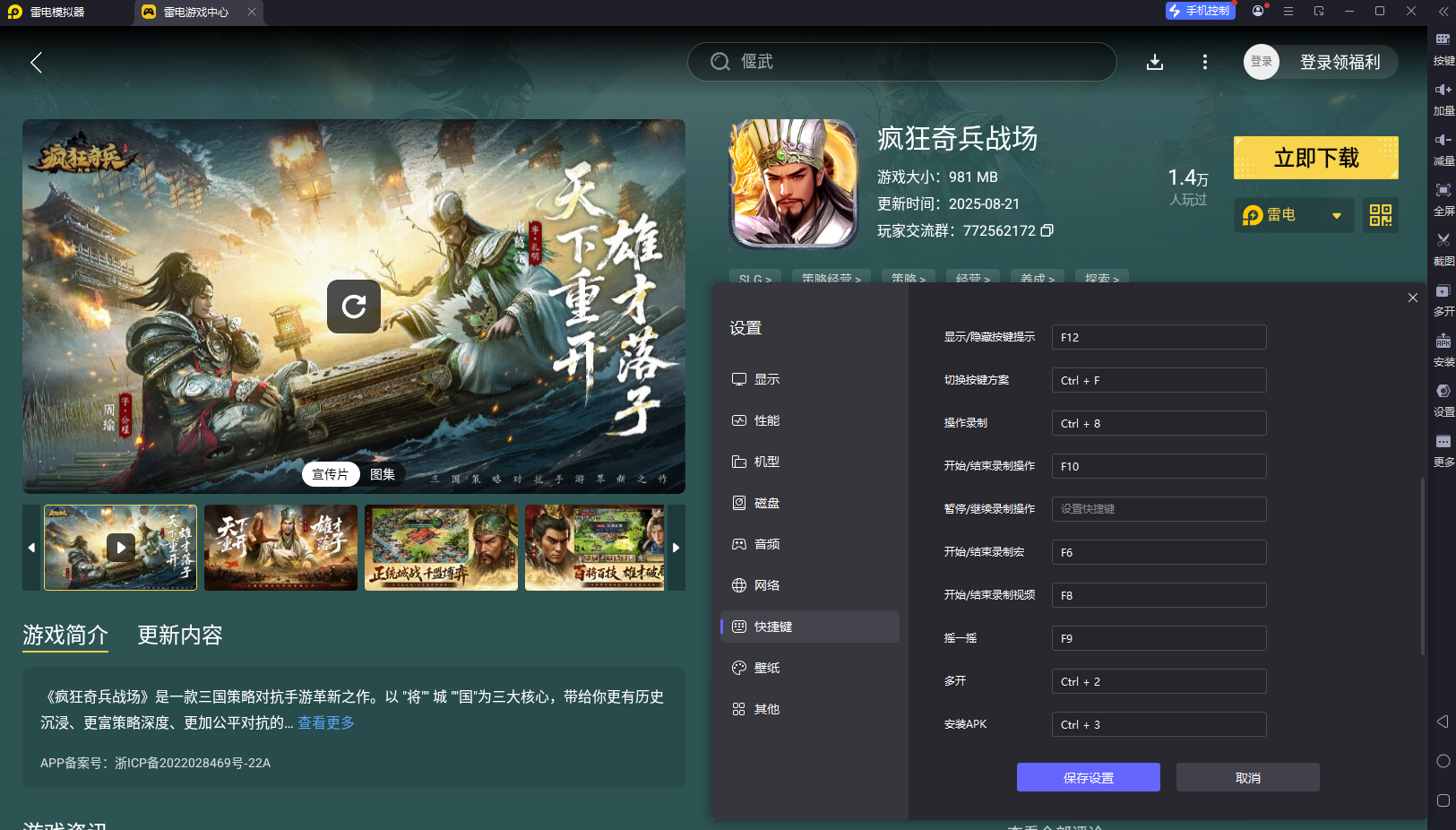This screenshot has height=830, width=1456.
Task: Click the search box showing 偃武
Action: point(901,62)
